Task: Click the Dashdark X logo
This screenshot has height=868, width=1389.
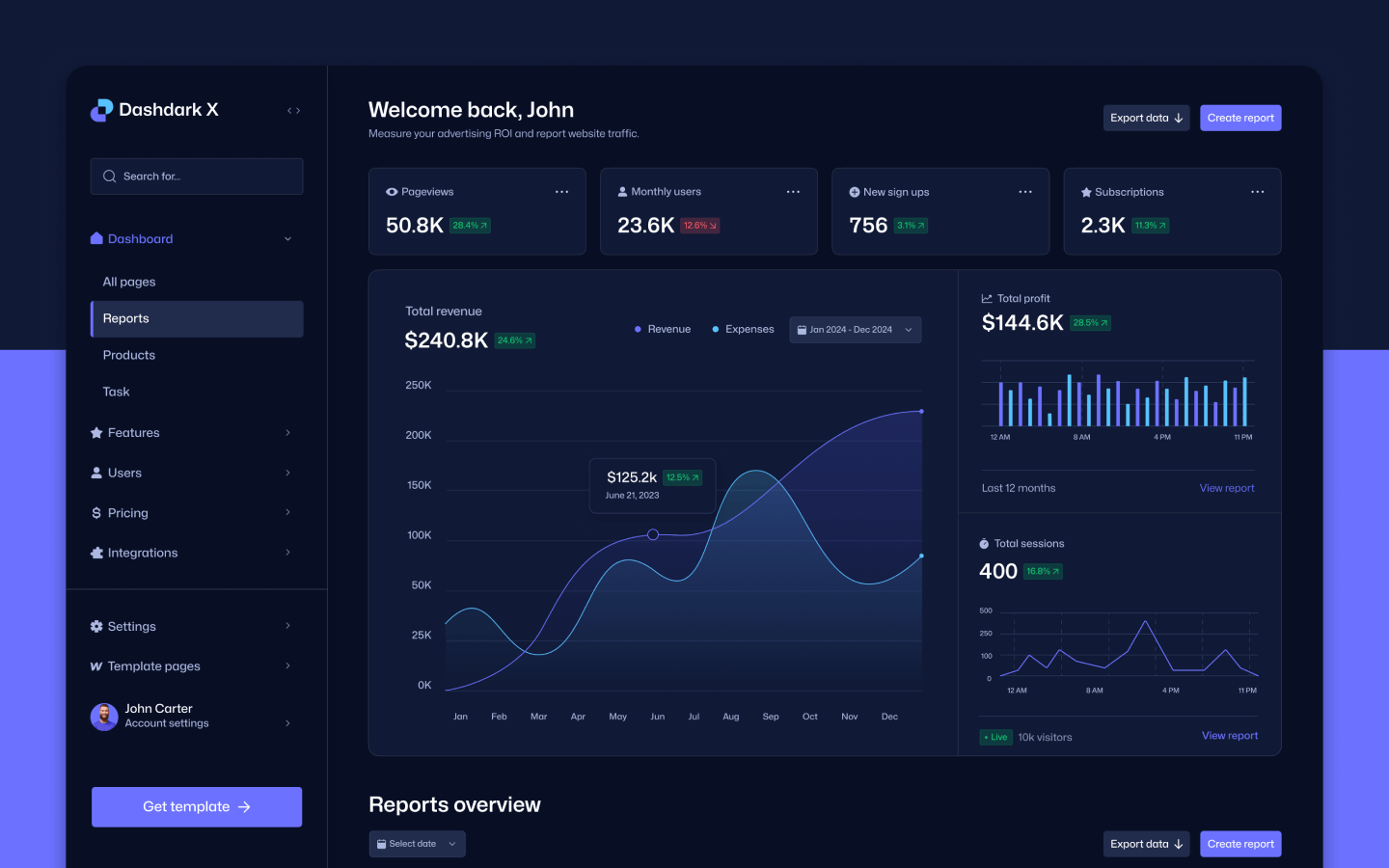Action: pyautogui.click(x=154, y=110)
